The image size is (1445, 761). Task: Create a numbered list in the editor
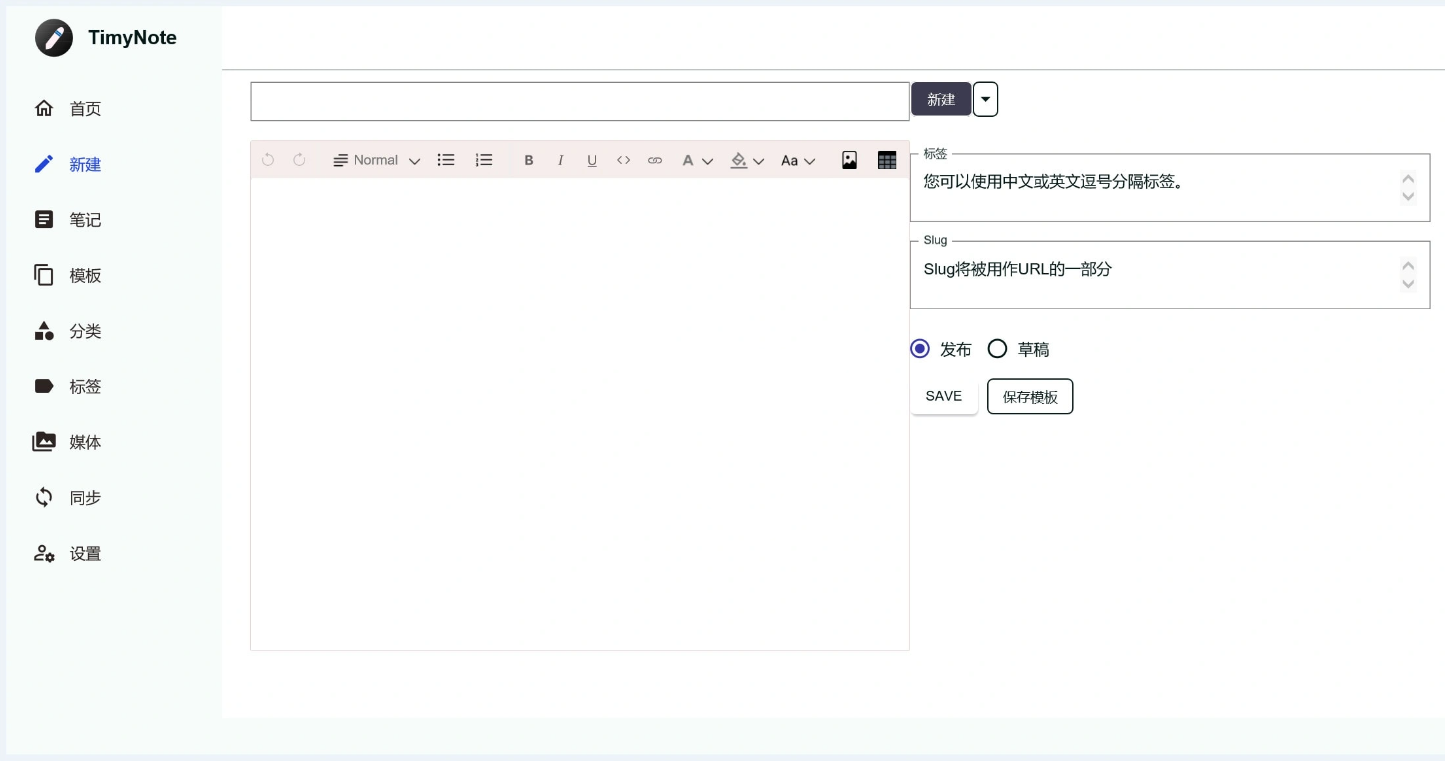[x=484, y=160]
